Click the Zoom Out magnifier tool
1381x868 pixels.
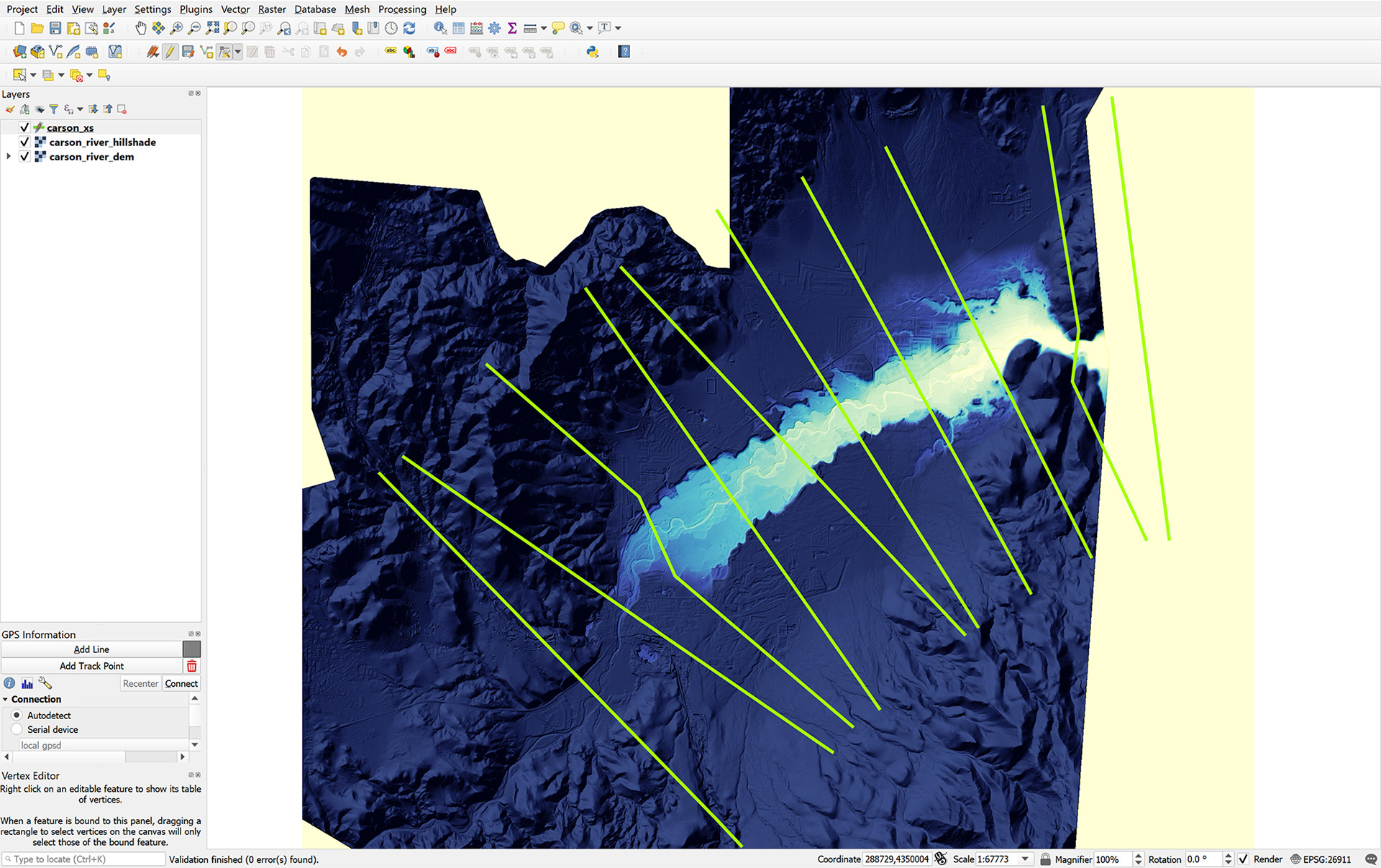click(x=194, y=28)
